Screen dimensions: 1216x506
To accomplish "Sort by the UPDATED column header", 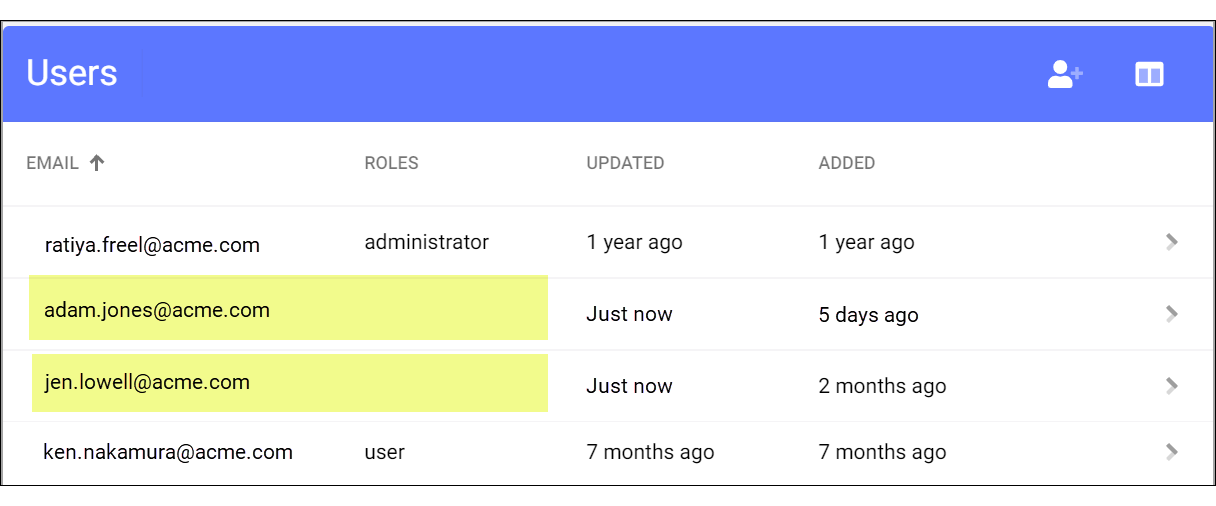I will [625, 163].
